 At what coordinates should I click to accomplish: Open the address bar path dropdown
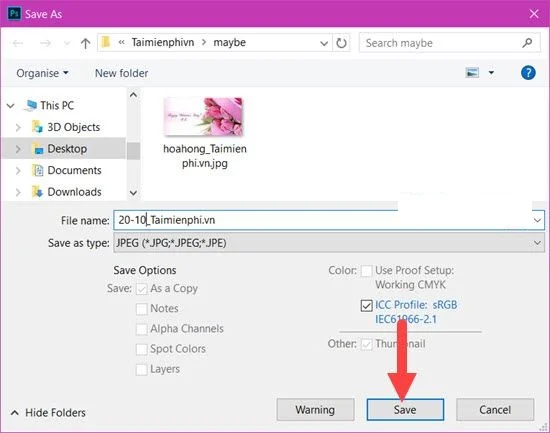324,43
